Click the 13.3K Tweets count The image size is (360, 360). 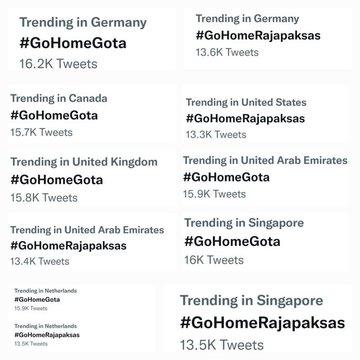tap(216, 135)
